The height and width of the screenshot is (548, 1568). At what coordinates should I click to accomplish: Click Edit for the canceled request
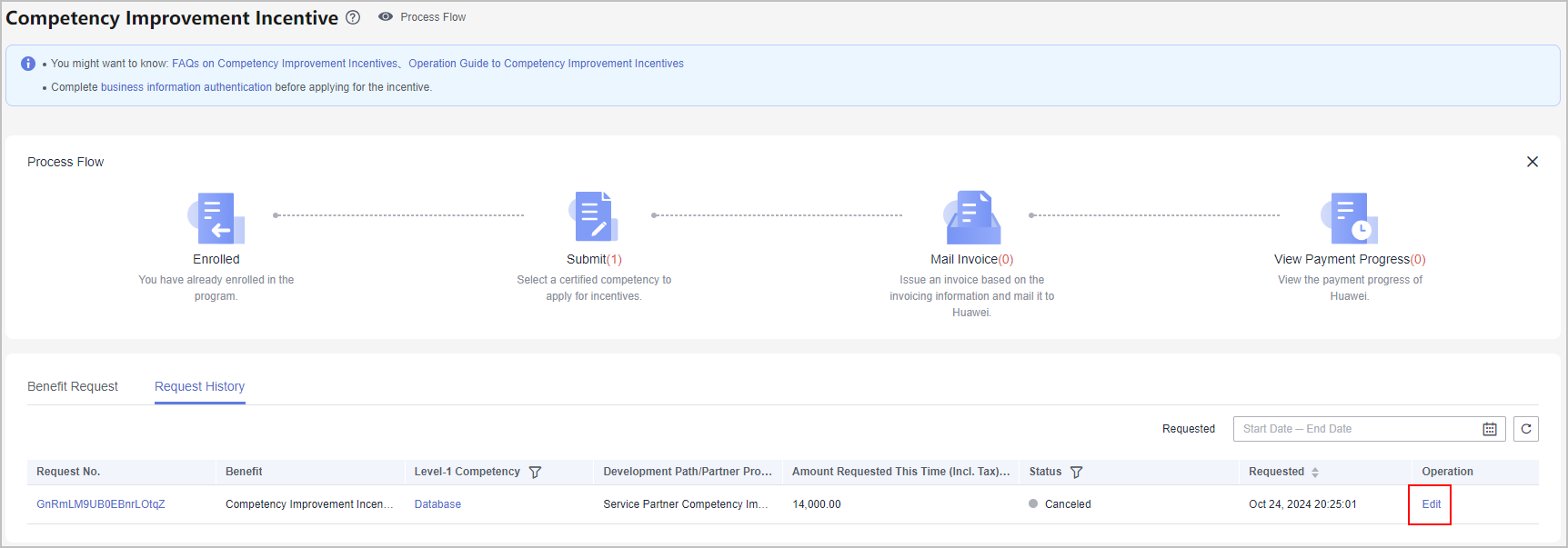[1431, 504]
